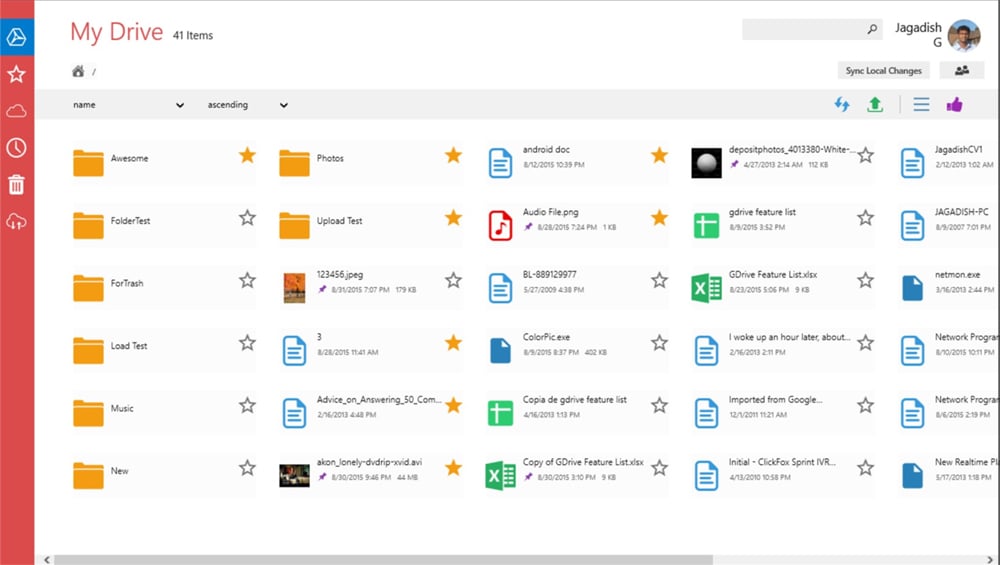Open the name sort-by dropdown
Image resolution: width=1000 pixels, height=565 pixels.
tap(128, 105)
